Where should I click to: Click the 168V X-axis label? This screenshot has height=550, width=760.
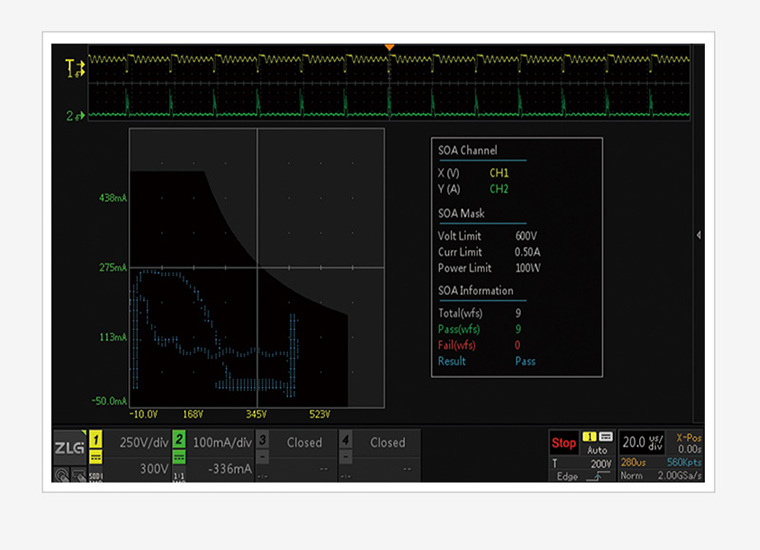click(193, 415)
